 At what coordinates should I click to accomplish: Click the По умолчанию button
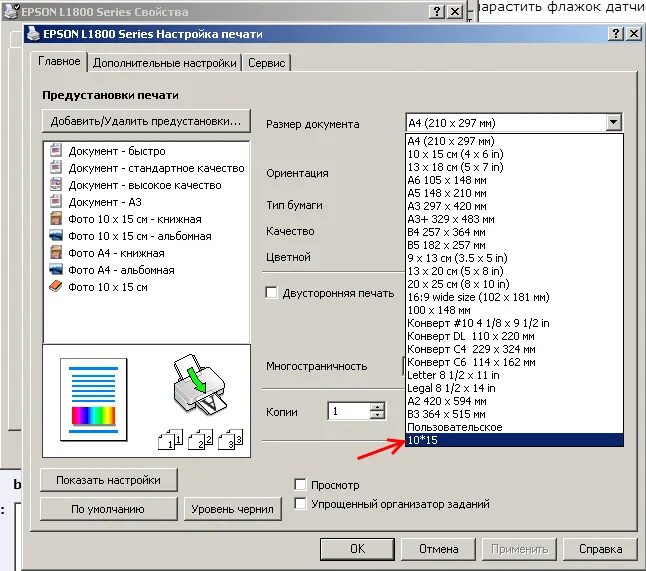(109, 509)
